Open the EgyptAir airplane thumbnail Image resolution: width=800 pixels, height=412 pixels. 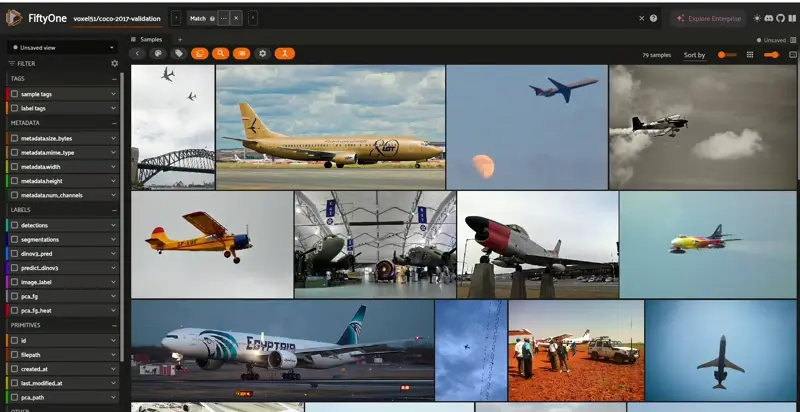(x=283, y=350)
